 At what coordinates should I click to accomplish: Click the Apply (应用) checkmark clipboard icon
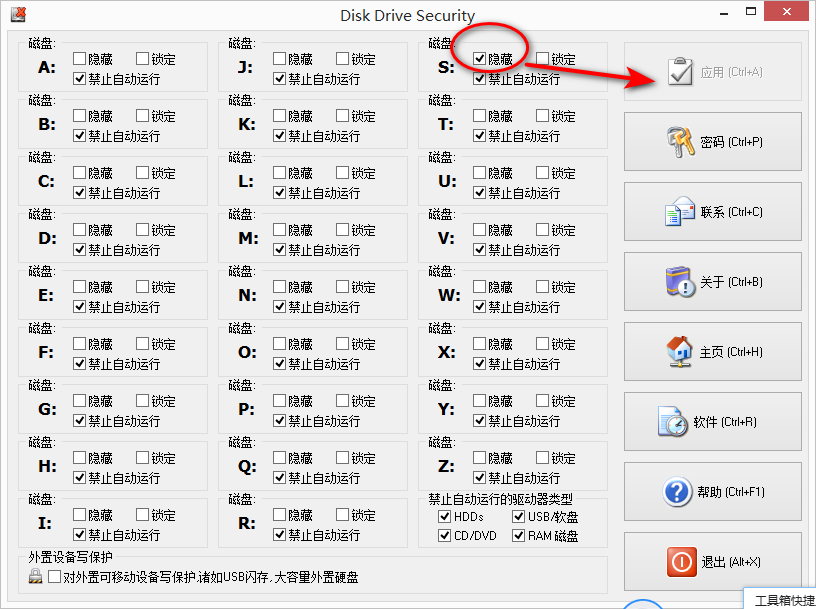click(x=681, y=71)
